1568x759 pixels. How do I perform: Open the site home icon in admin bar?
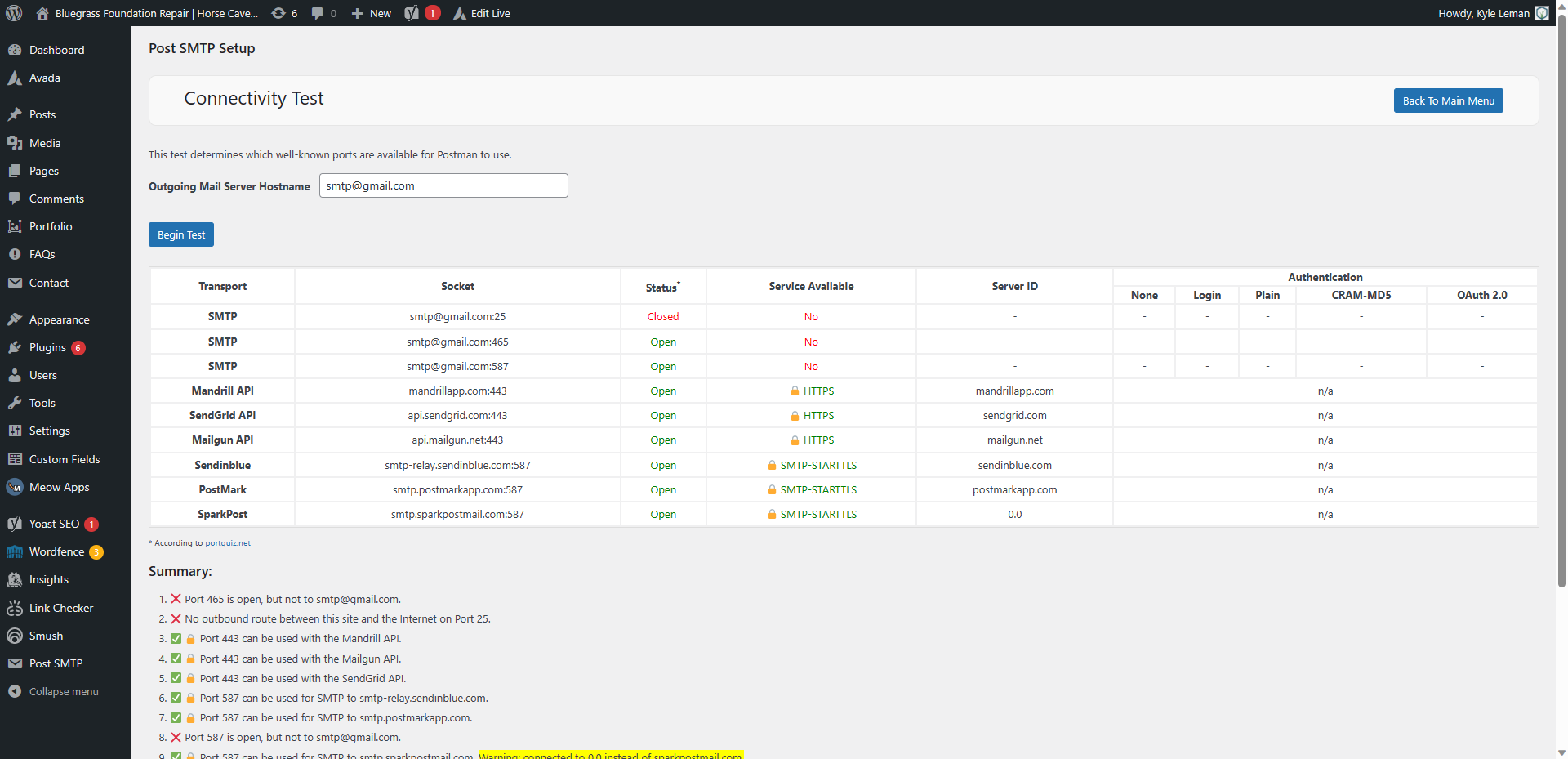coord(42,13)
